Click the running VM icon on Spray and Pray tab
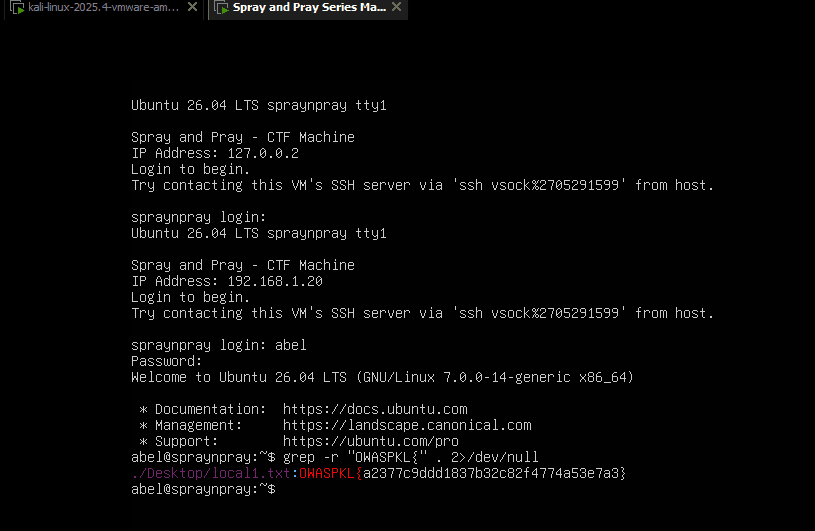The image size is (815, 531). pos(221,8)
